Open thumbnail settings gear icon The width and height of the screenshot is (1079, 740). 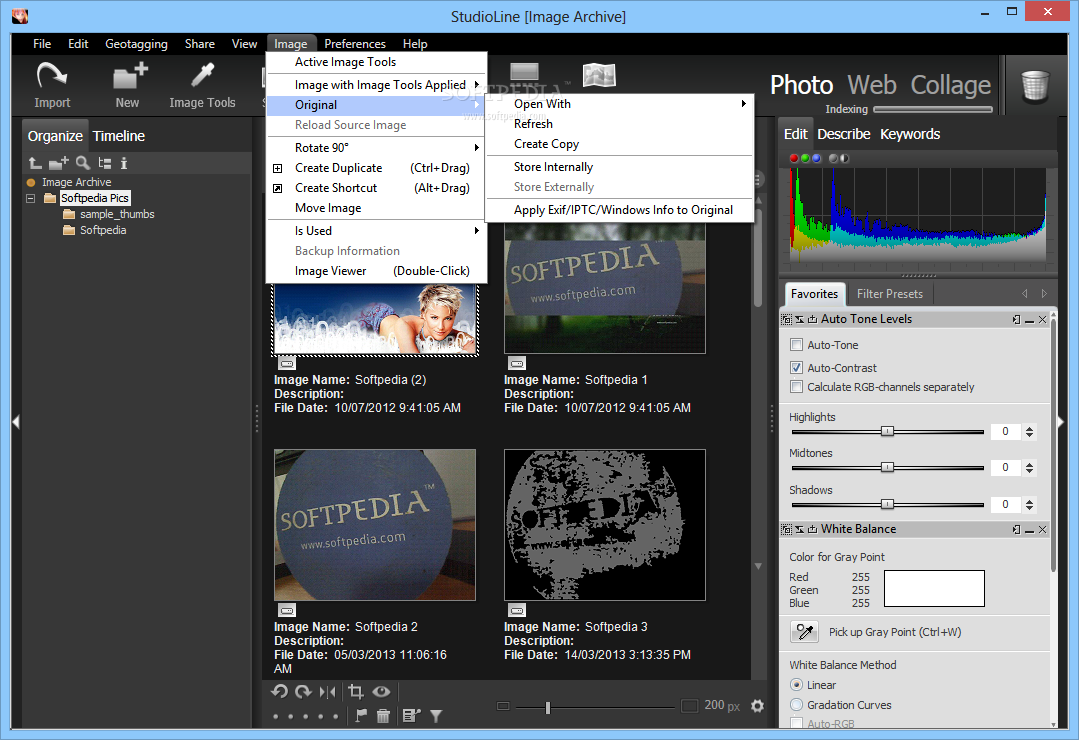pos(757,706)
